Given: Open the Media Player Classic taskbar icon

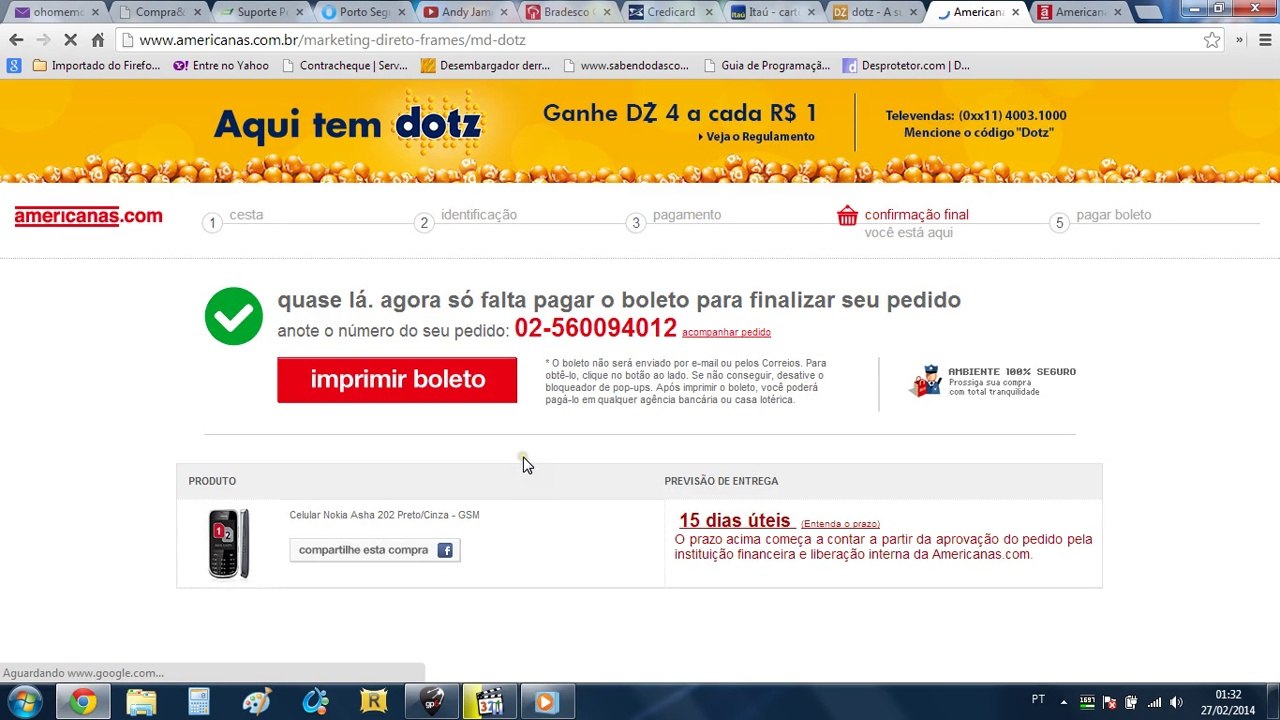Looking at the screenshot, I should coord(489,702).
